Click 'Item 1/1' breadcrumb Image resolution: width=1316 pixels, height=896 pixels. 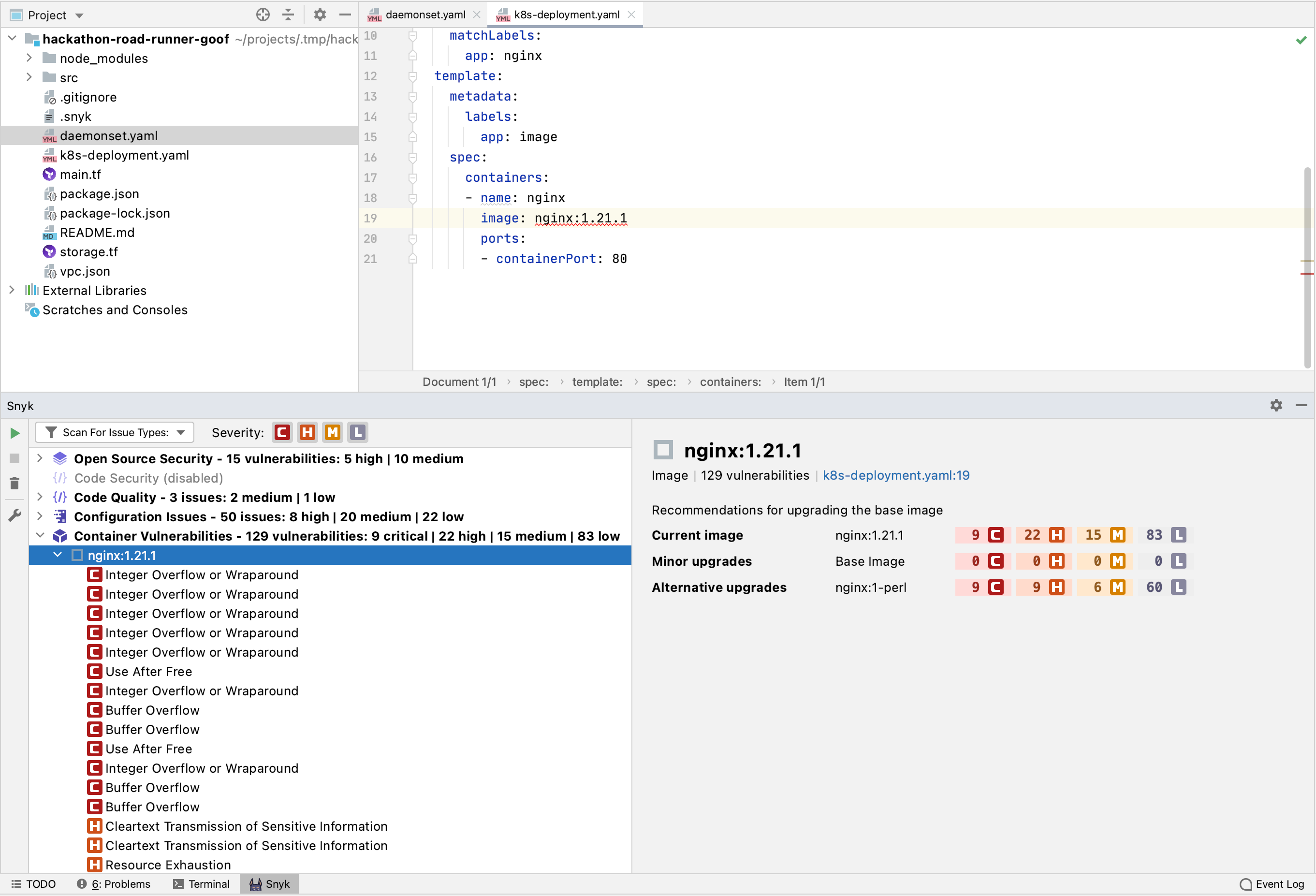tap(804, 382)
